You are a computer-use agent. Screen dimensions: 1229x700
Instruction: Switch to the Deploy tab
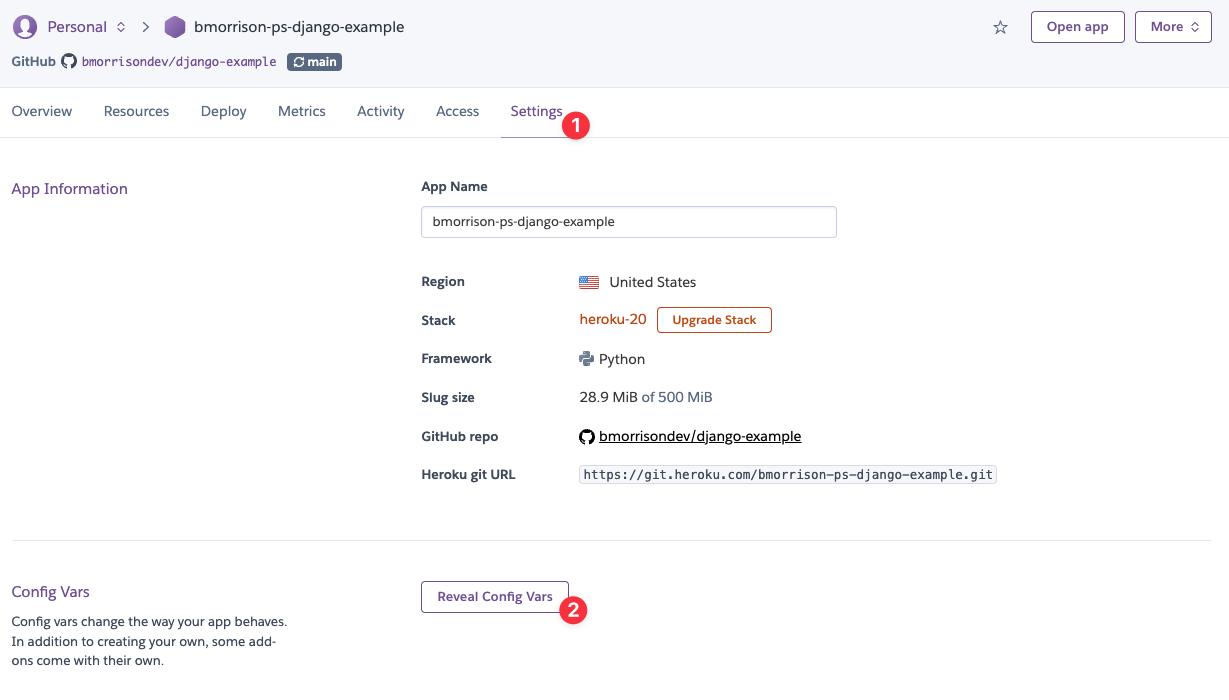click(x=223, y=111)
